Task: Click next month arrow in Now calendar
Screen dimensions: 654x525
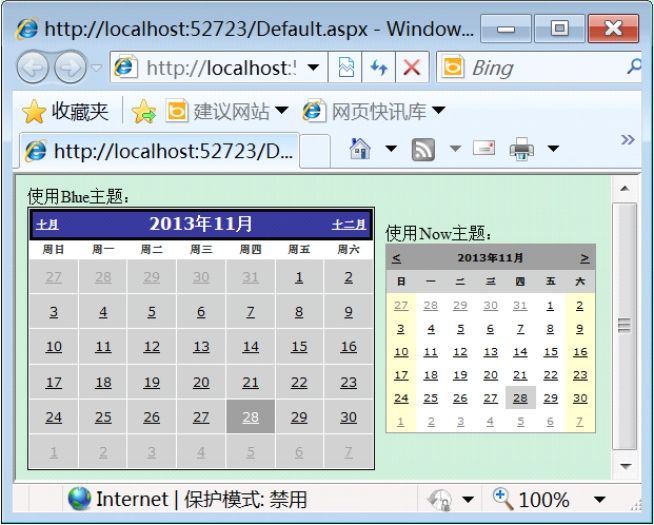Action: 585,258
